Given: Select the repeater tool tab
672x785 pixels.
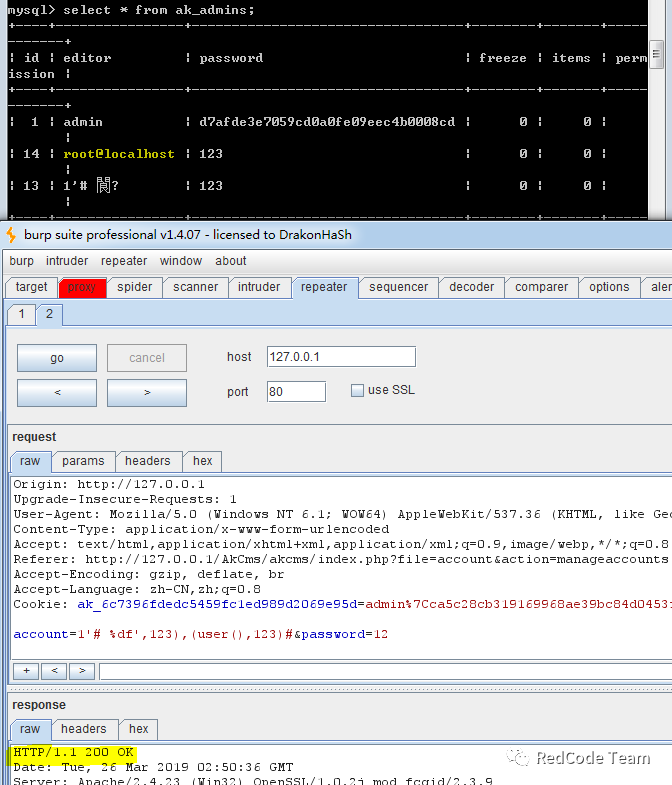Looking at the screenshot, I should click(x=324, y=287).
